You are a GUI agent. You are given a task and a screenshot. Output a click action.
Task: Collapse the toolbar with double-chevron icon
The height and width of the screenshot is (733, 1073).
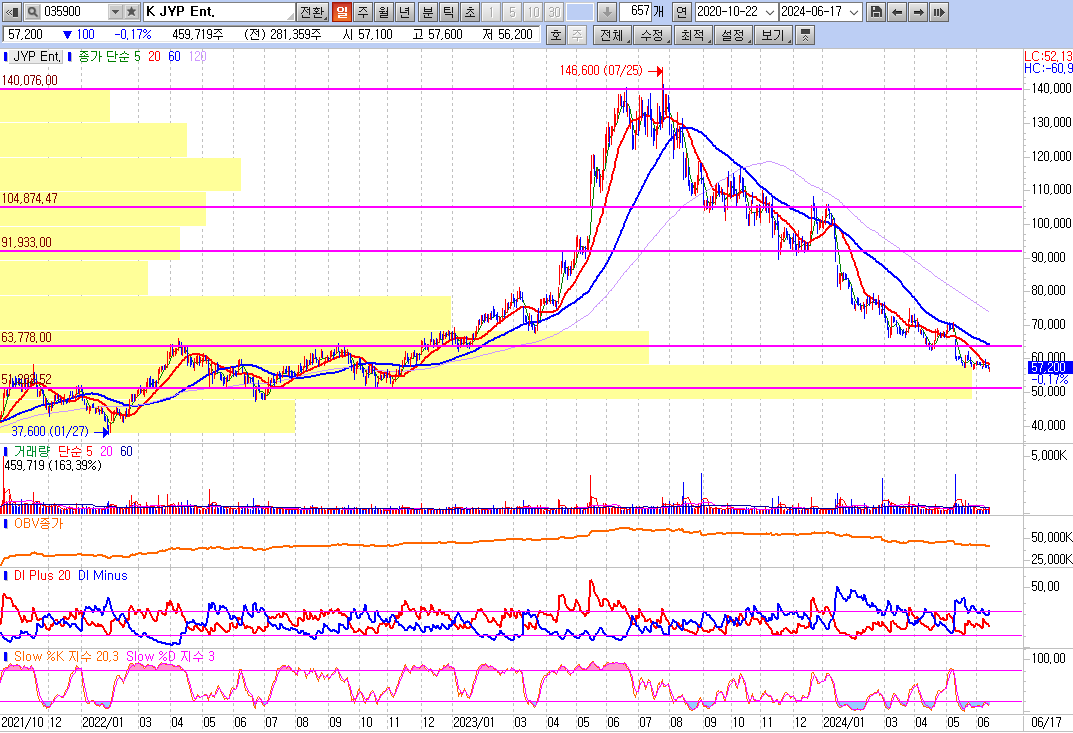[805, 34]
